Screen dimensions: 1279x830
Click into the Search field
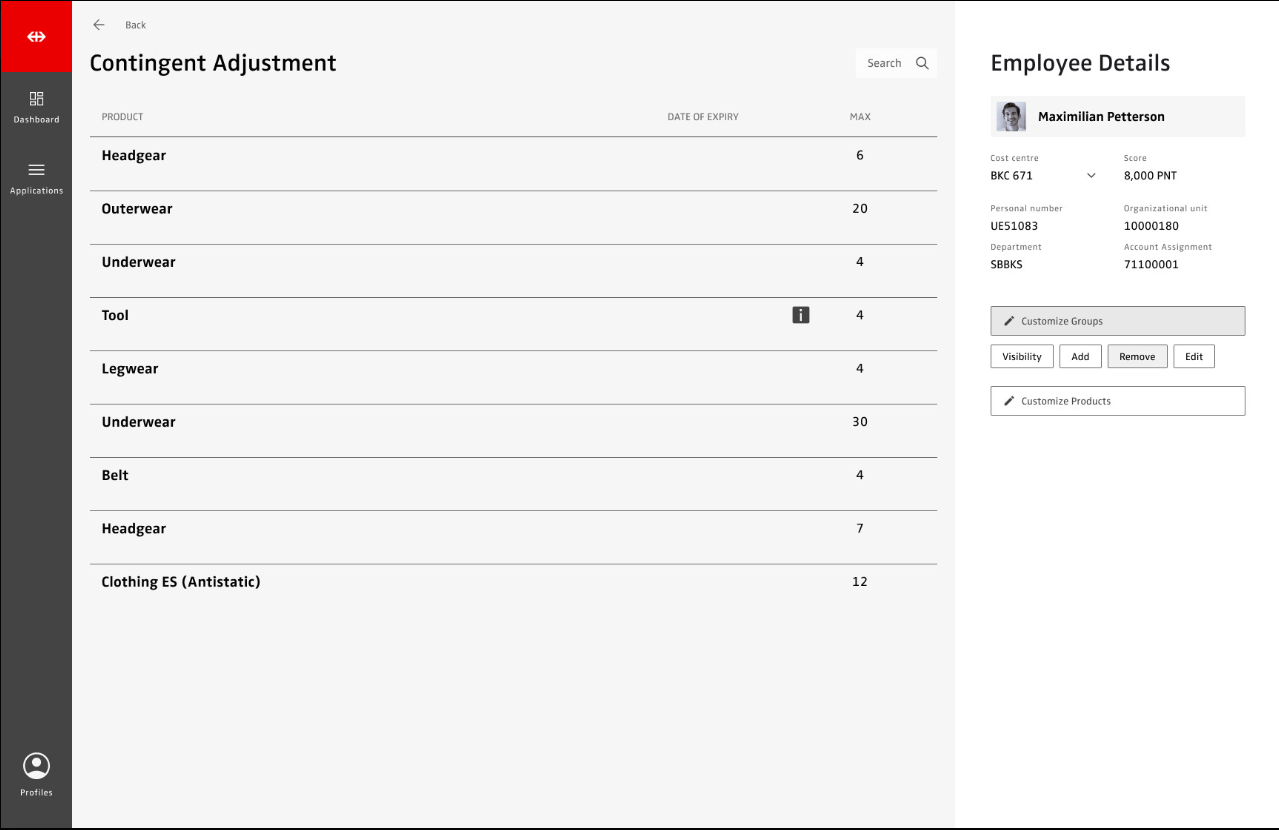(883, 63)
